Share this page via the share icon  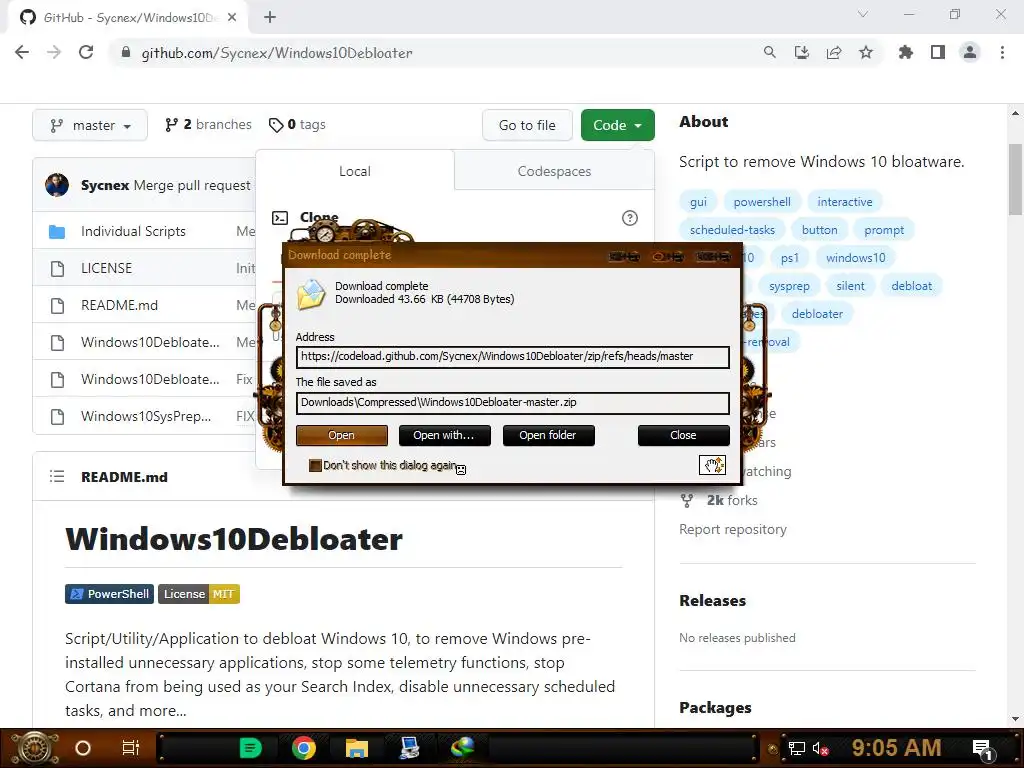pyautogui.click(x=834, y=52)
